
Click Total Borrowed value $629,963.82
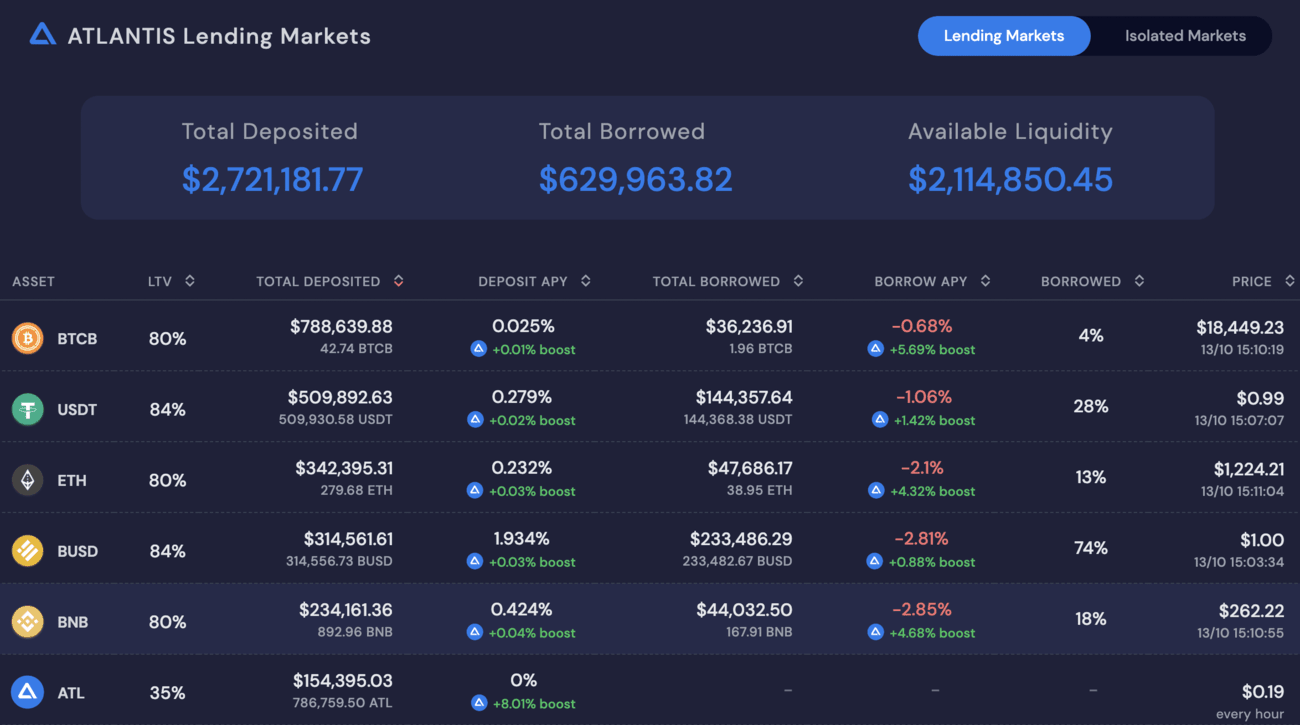point(635,180)
